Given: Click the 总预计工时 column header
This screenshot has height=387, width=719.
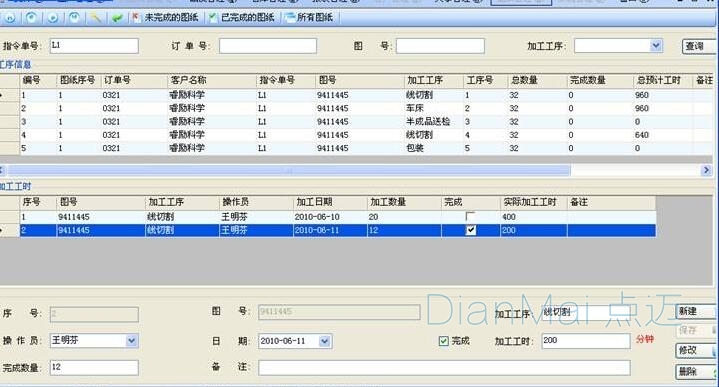Looking at the screenshot, I should 662,80.
